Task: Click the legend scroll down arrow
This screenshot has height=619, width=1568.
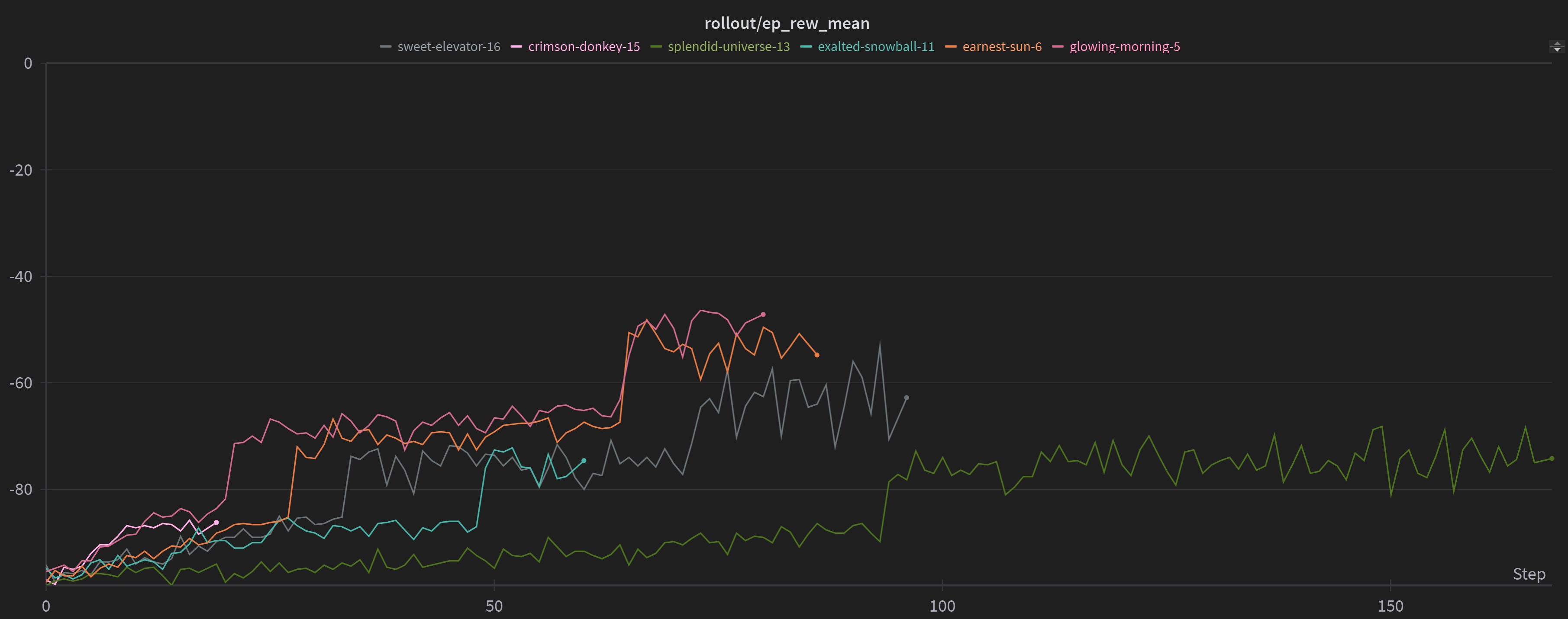Action: pos(1557,50)
